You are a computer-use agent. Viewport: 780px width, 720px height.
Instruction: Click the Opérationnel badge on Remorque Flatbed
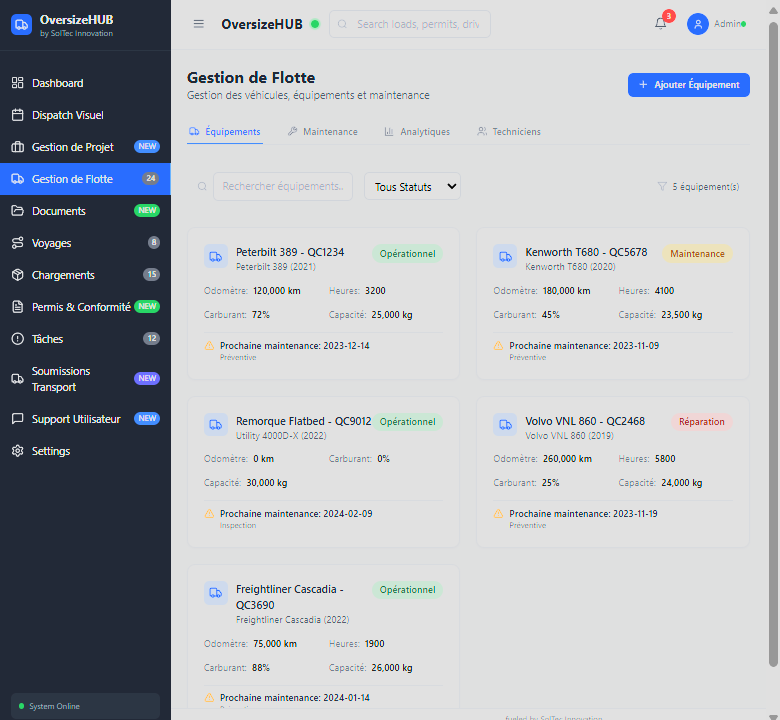click(x=407, y=421)
